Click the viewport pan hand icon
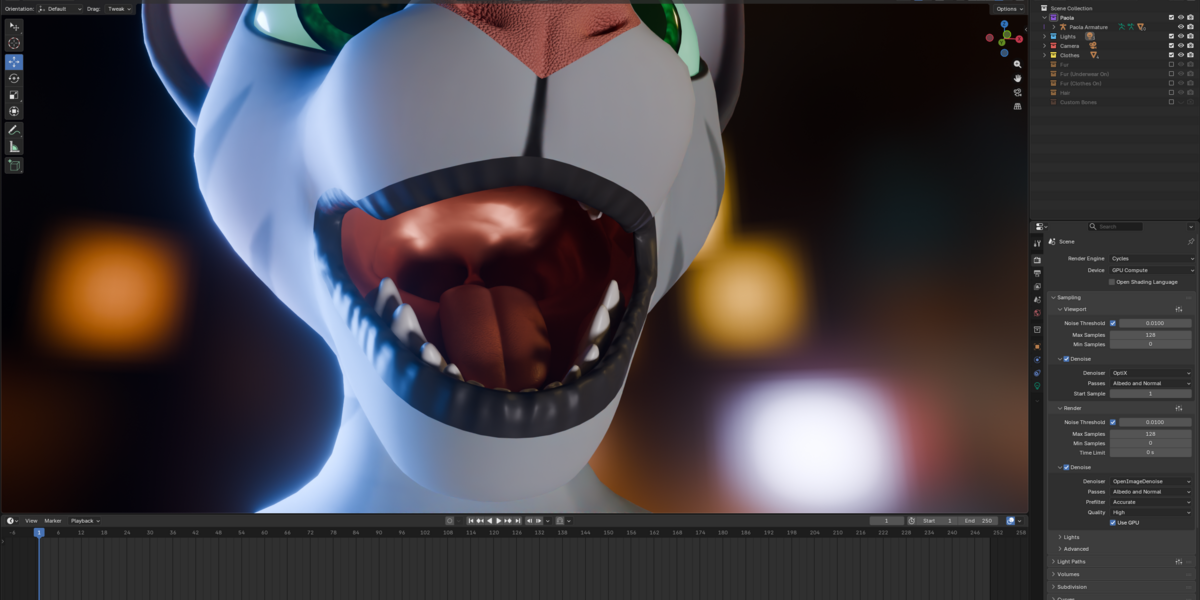Viewport: 1200px width, 600px height. [1017, 78]
